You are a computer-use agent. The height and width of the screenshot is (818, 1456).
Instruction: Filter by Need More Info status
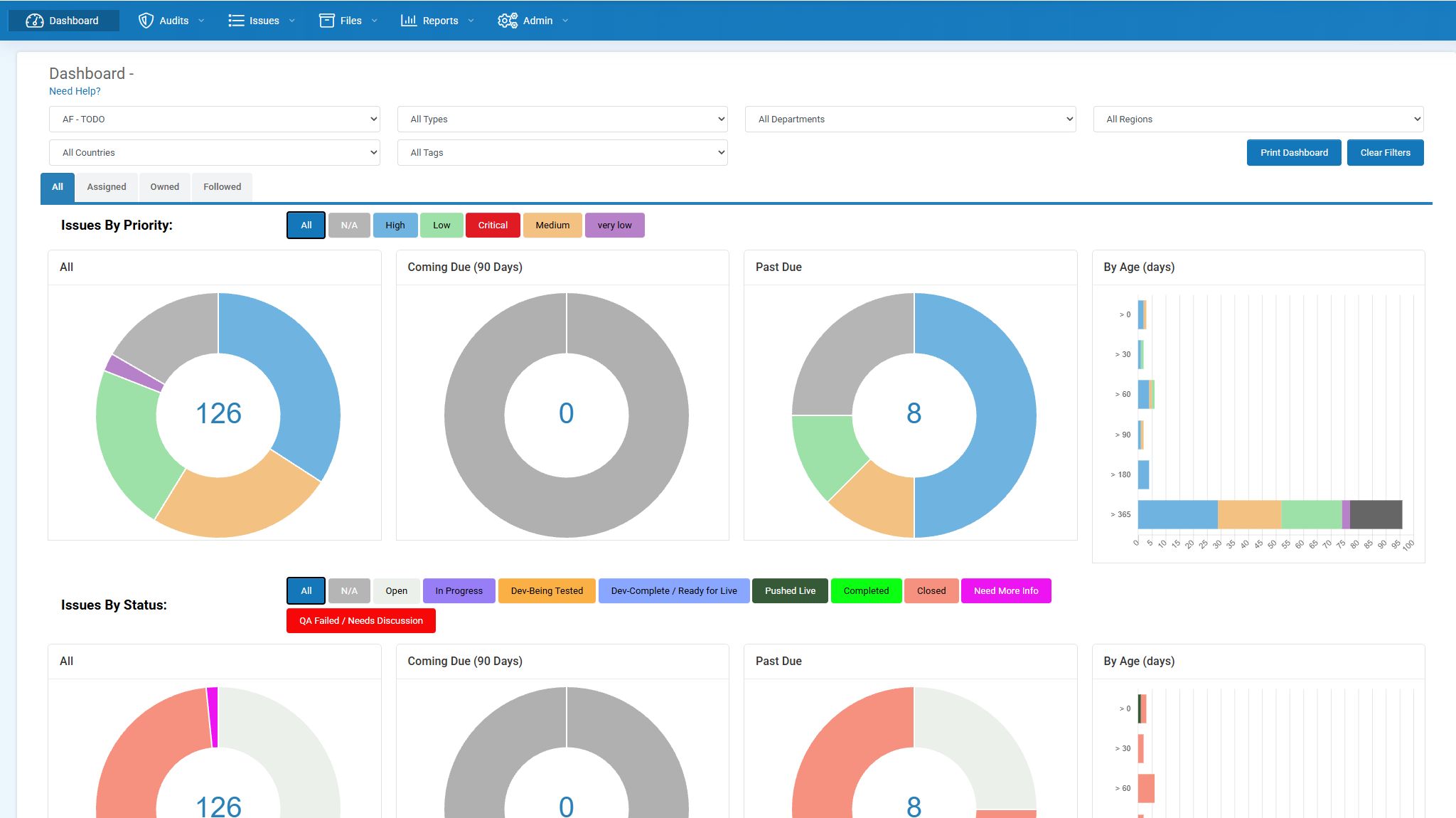coord(1006,591)
